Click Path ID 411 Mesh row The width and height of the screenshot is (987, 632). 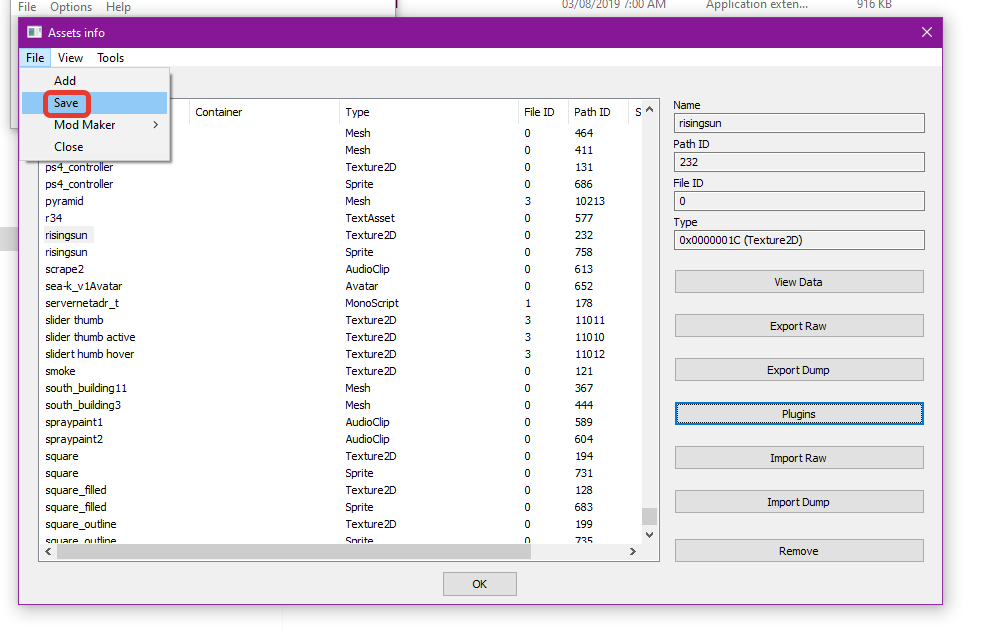point(405,150)
